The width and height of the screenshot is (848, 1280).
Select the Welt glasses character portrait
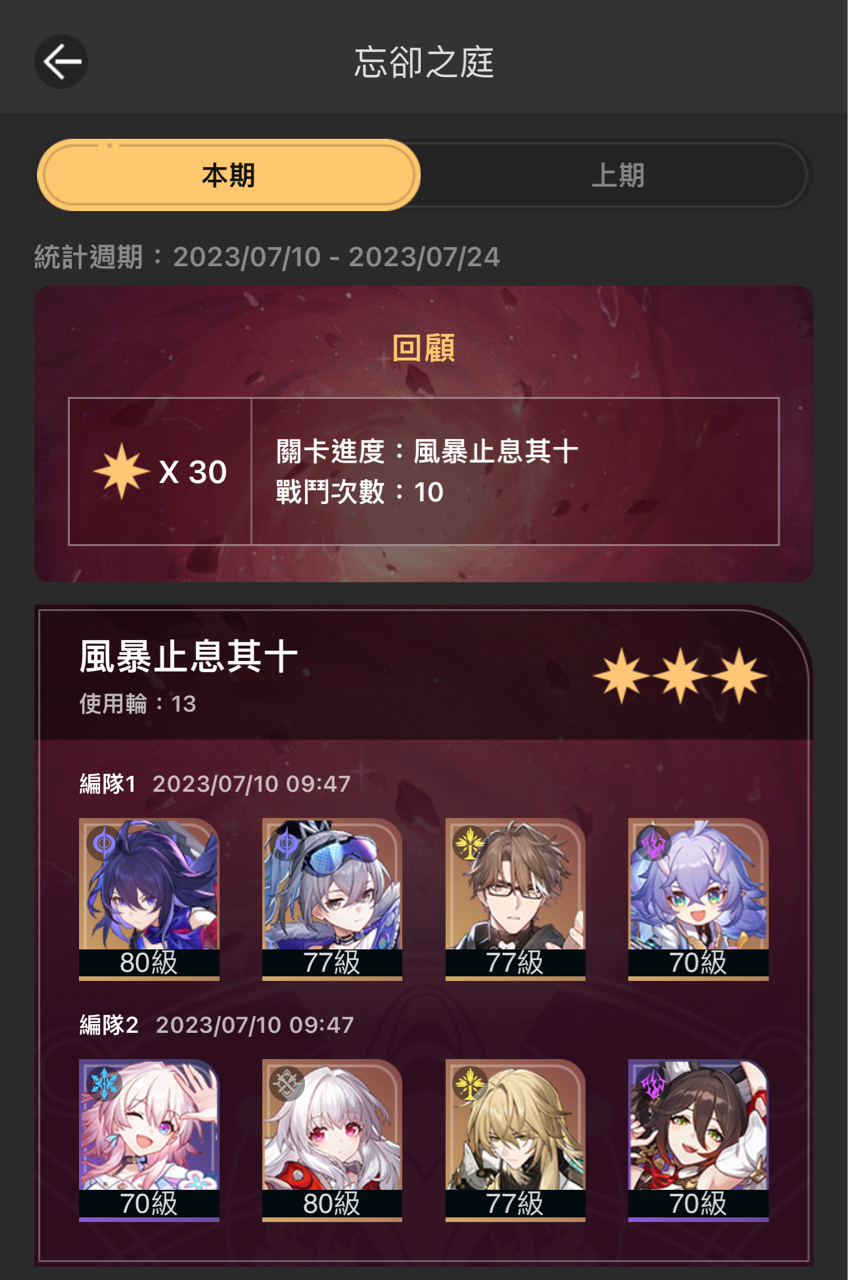515,899
